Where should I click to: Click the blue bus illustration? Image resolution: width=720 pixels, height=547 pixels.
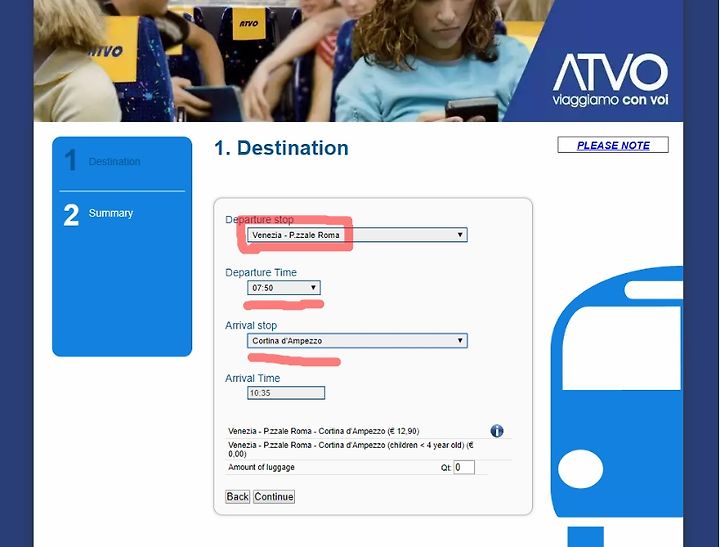click(617, 406)
